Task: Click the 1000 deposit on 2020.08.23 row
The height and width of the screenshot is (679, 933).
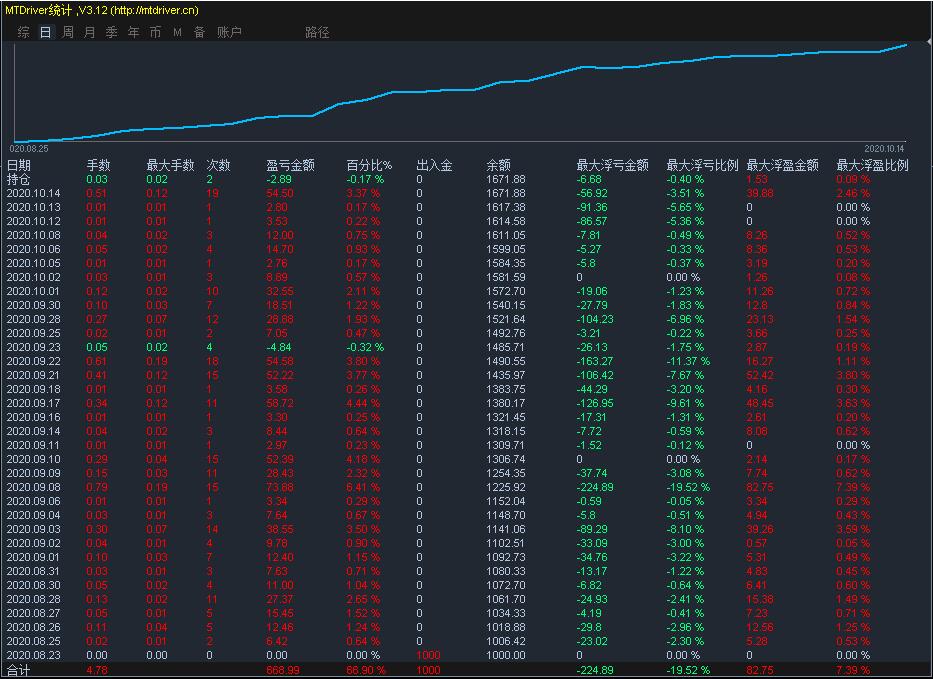Action: 428,655
